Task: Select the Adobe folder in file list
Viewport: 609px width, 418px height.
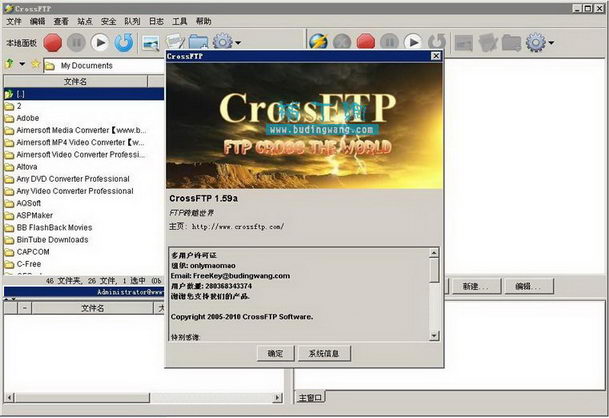Action: [x=28, y=118]
